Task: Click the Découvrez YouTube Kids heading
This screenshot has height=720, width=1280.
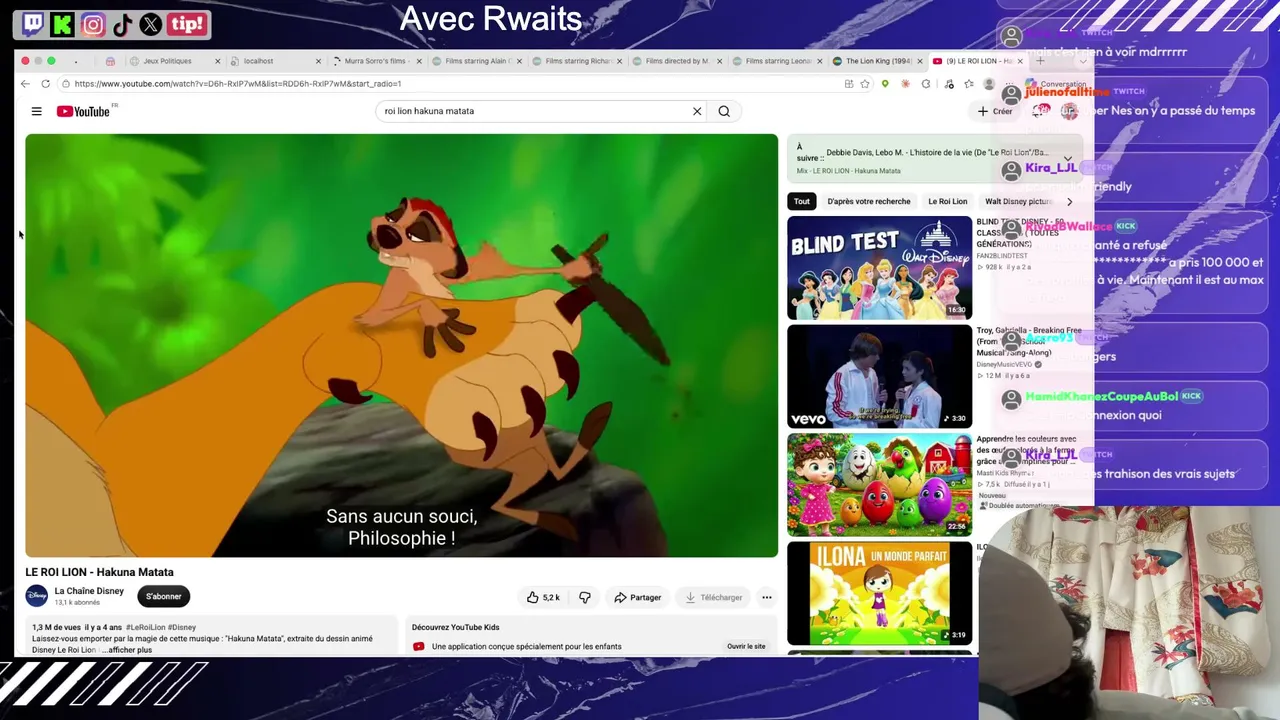Action: coord(456,627)
